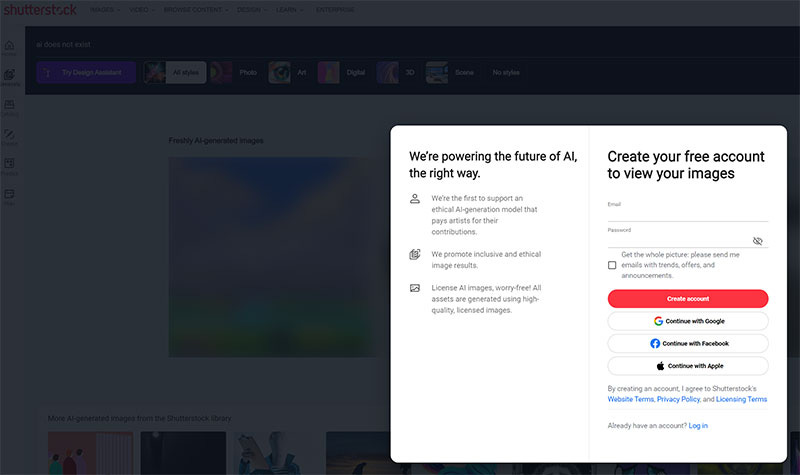Click the red Create account button

click(x=688, y=298)
